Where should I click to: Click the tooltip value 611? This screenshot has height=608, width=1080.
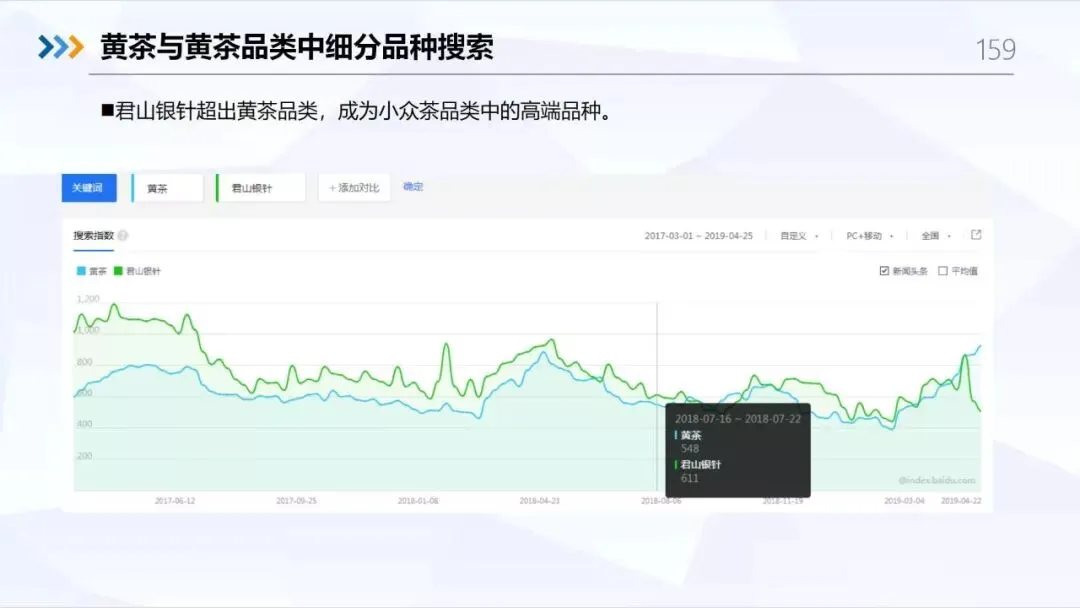coord(689,478)
